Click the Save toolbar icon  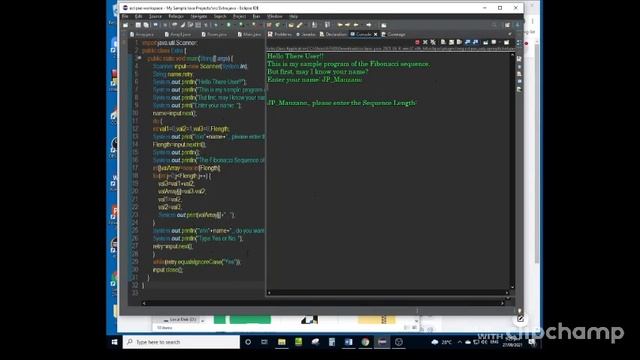pyautogui.click(x=138, y=25)
